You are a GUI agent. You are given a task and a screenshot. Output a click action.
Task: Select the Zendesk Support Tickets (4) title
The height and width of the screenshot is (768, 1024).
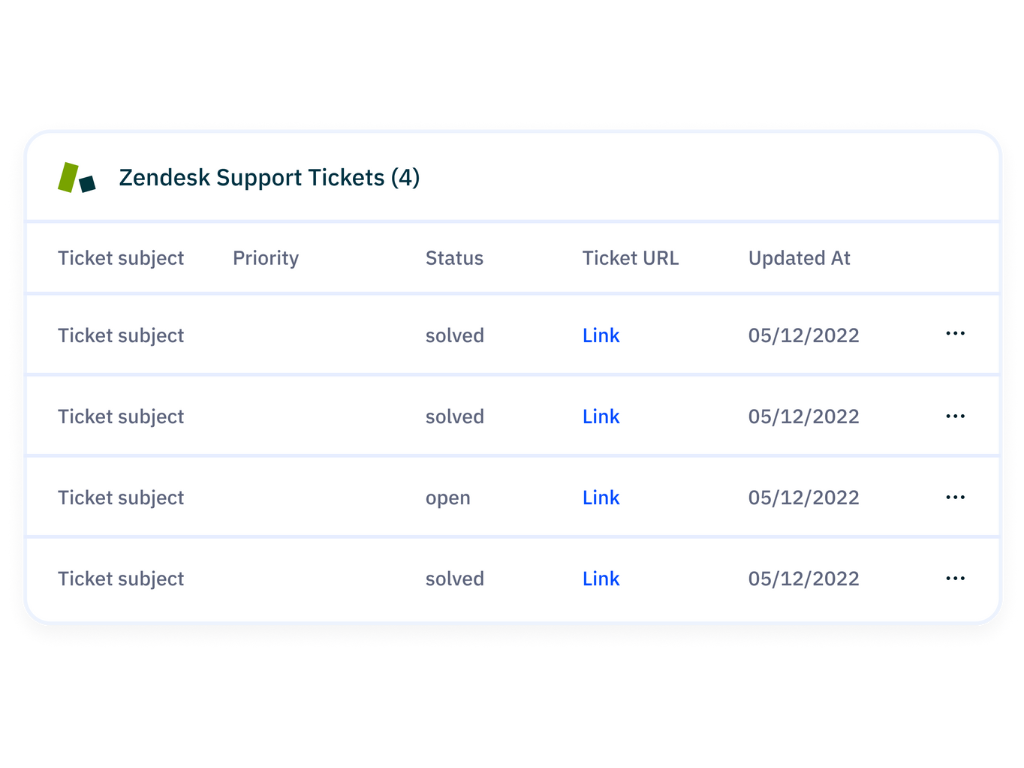click(x=269, y=178)
